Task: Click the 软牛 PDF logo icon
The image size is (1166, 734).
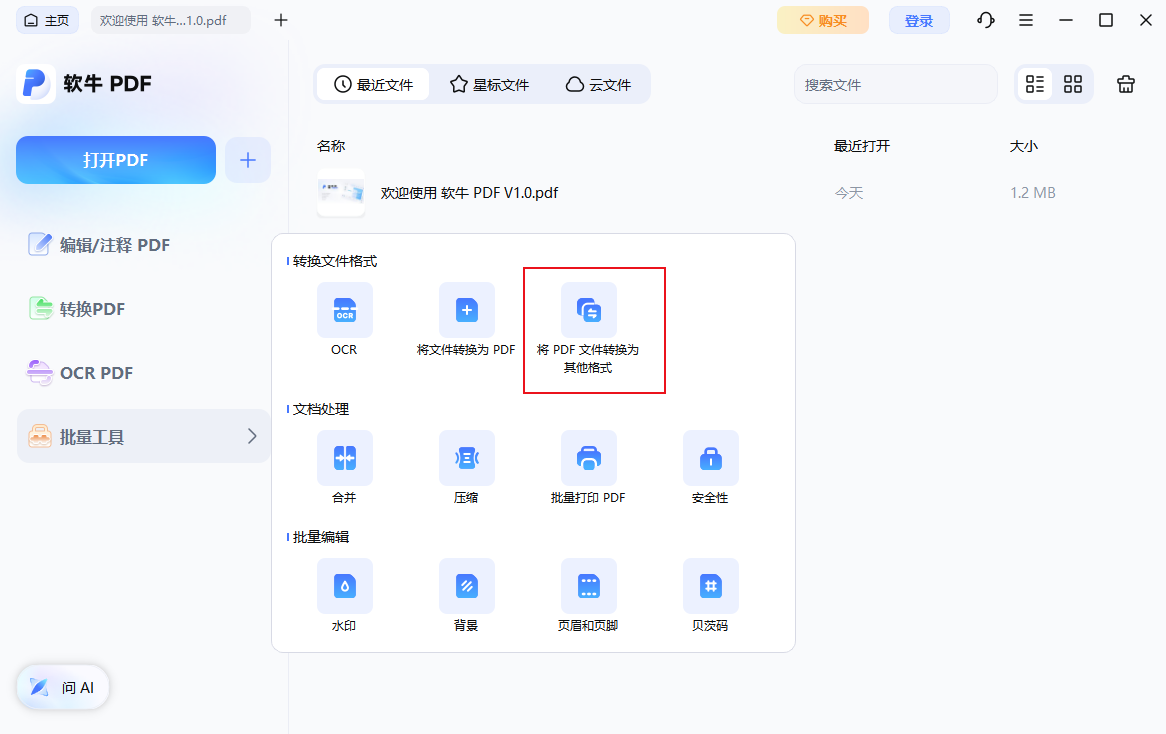Action: pyautogui.click(x=35, y=83)
